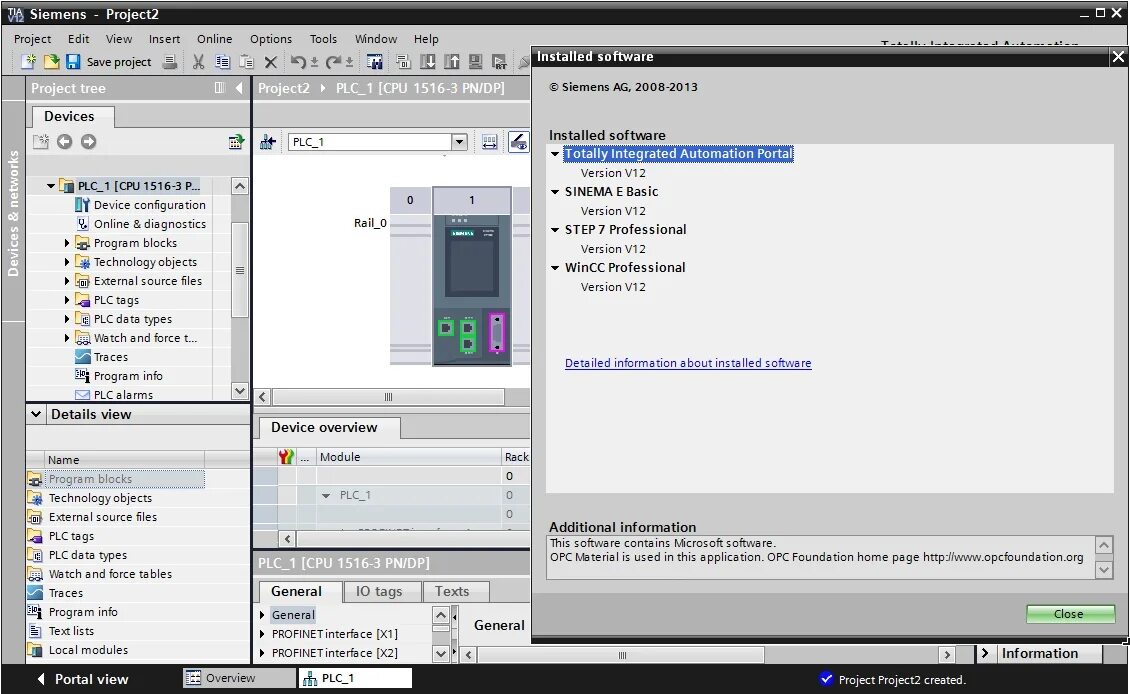Switch to the IO tags tab
The image size is (1130, 694).
(x=379, y=592)
